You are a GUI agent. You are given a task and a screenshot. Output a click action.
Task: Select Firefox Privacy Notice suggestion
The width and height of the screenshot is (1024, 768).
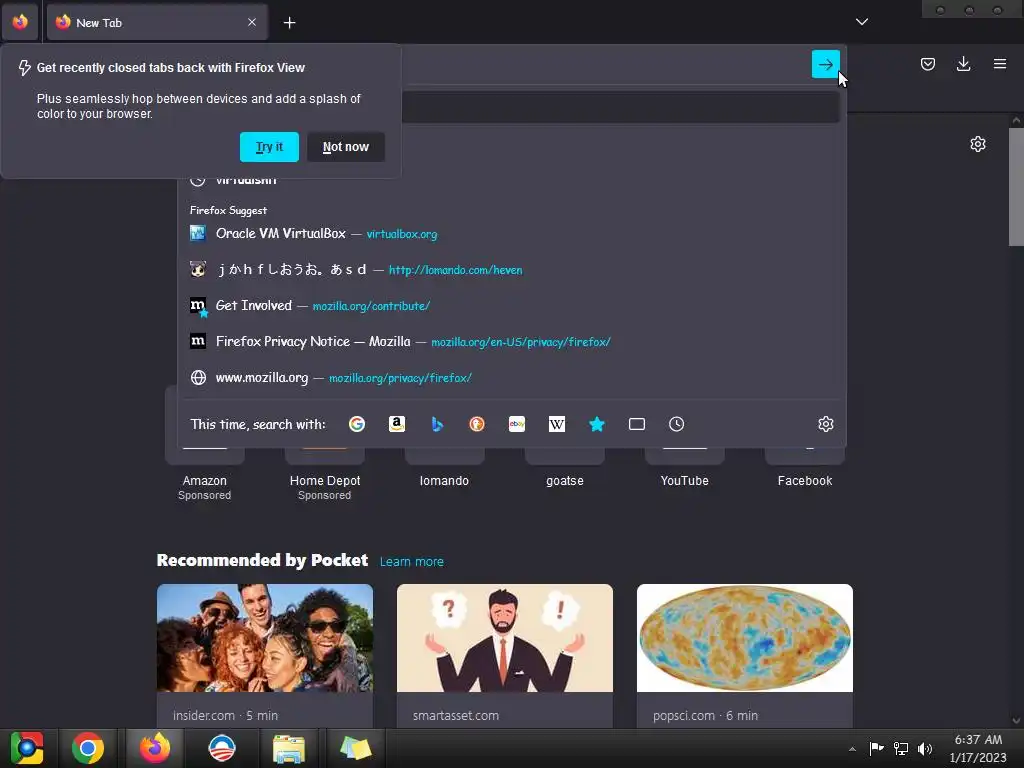pyautogui.click(x=512, y=342)
